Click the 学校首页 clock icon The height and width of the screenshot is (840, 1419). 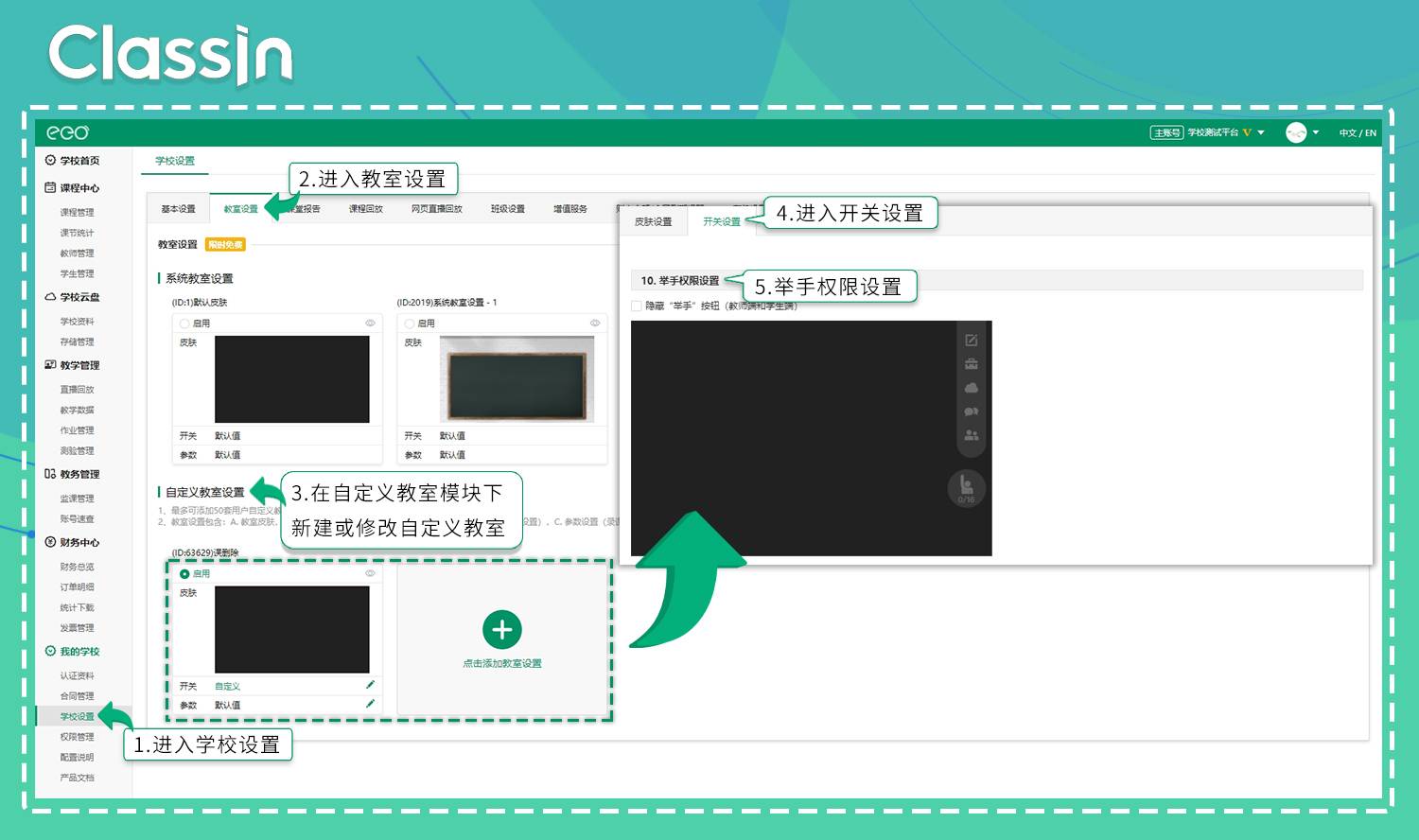pyautogui.click(x=50, y=160)
